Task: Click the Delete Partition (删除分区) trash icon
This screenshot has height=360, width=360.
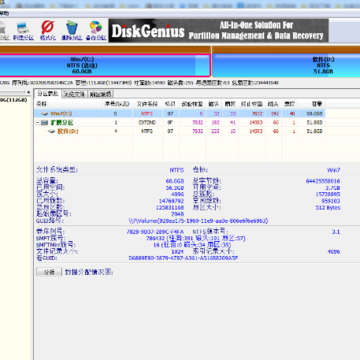Action: [x=72, y=31]
